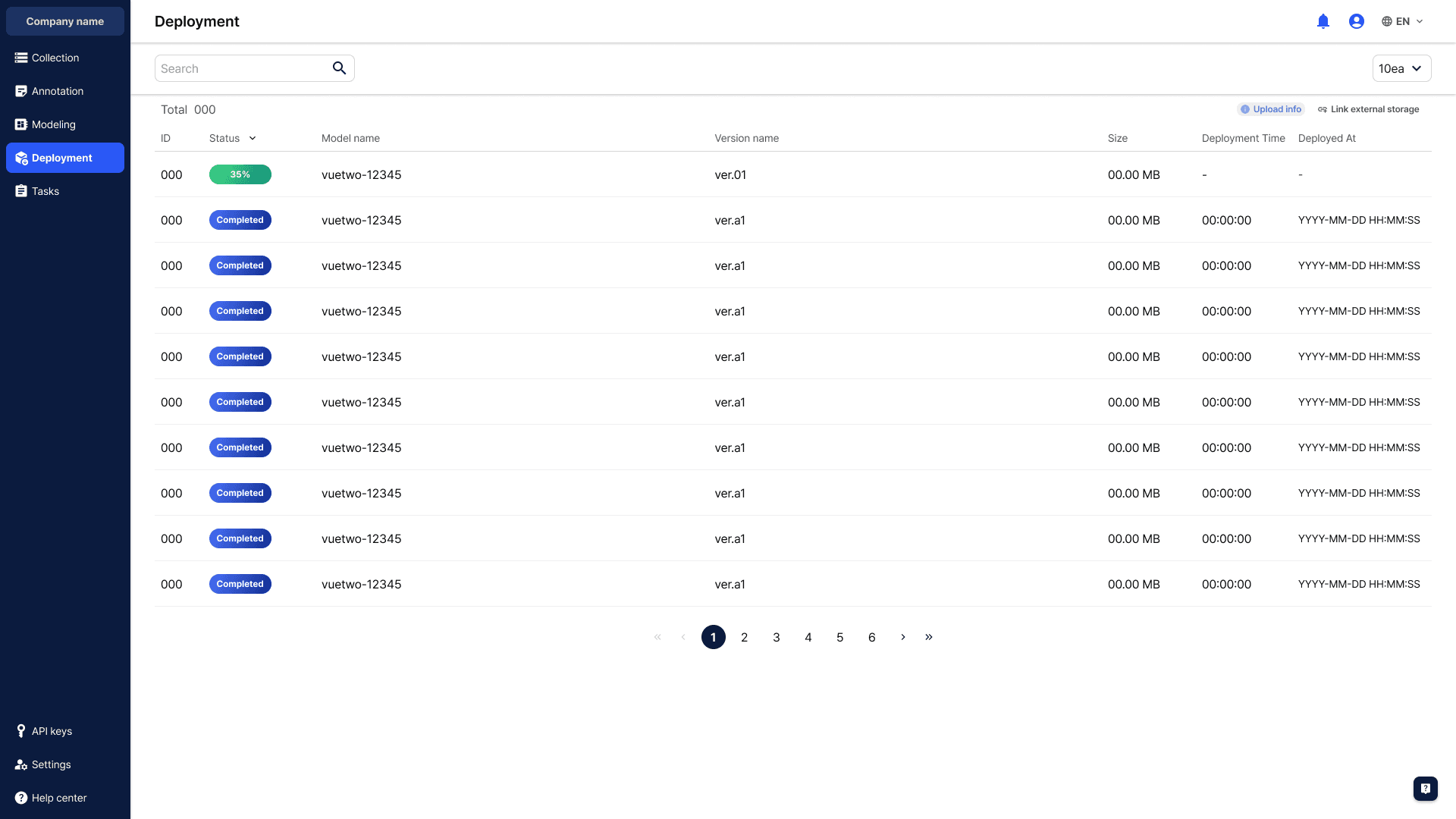The width and height of the screenshot is (1456, 819).
Task: Go to Annotation in sidebar
Action: pos(57,91)
